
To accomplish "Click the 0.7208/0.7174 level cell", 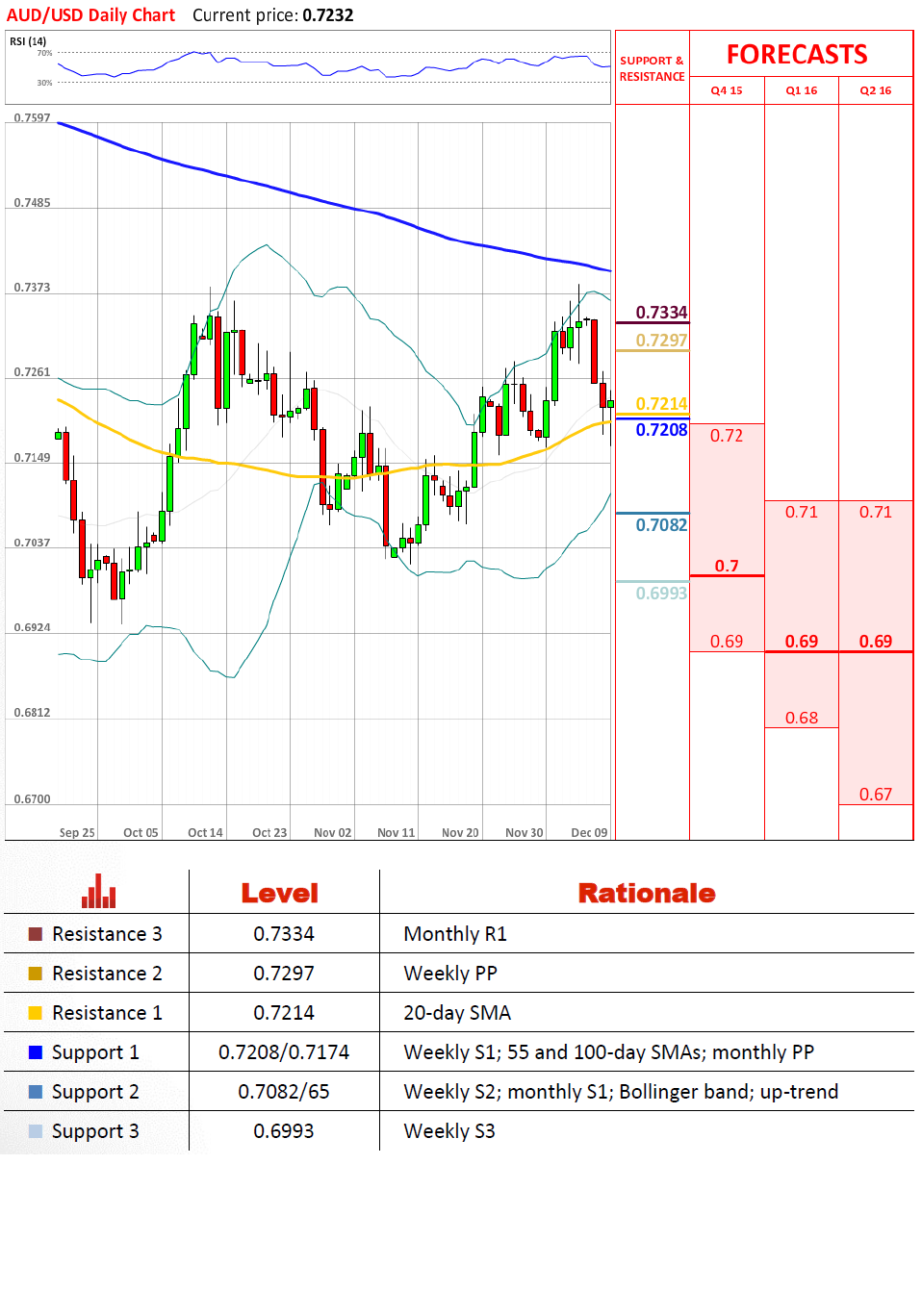I will point(284,1052).
